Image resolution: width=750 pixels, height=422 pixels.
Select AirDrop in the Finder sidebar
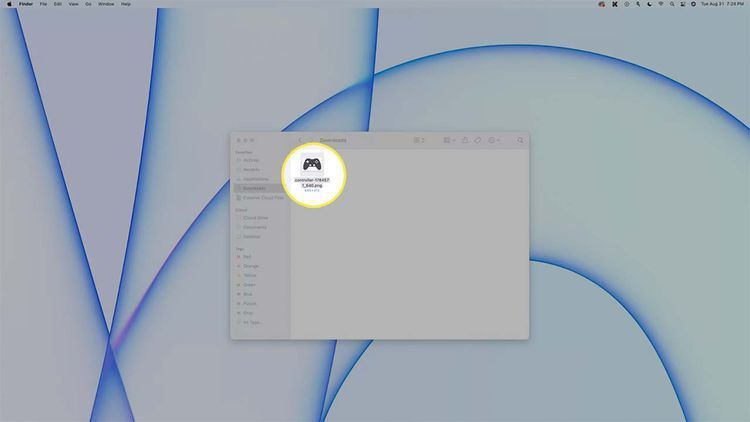click(x=250, y=160)
